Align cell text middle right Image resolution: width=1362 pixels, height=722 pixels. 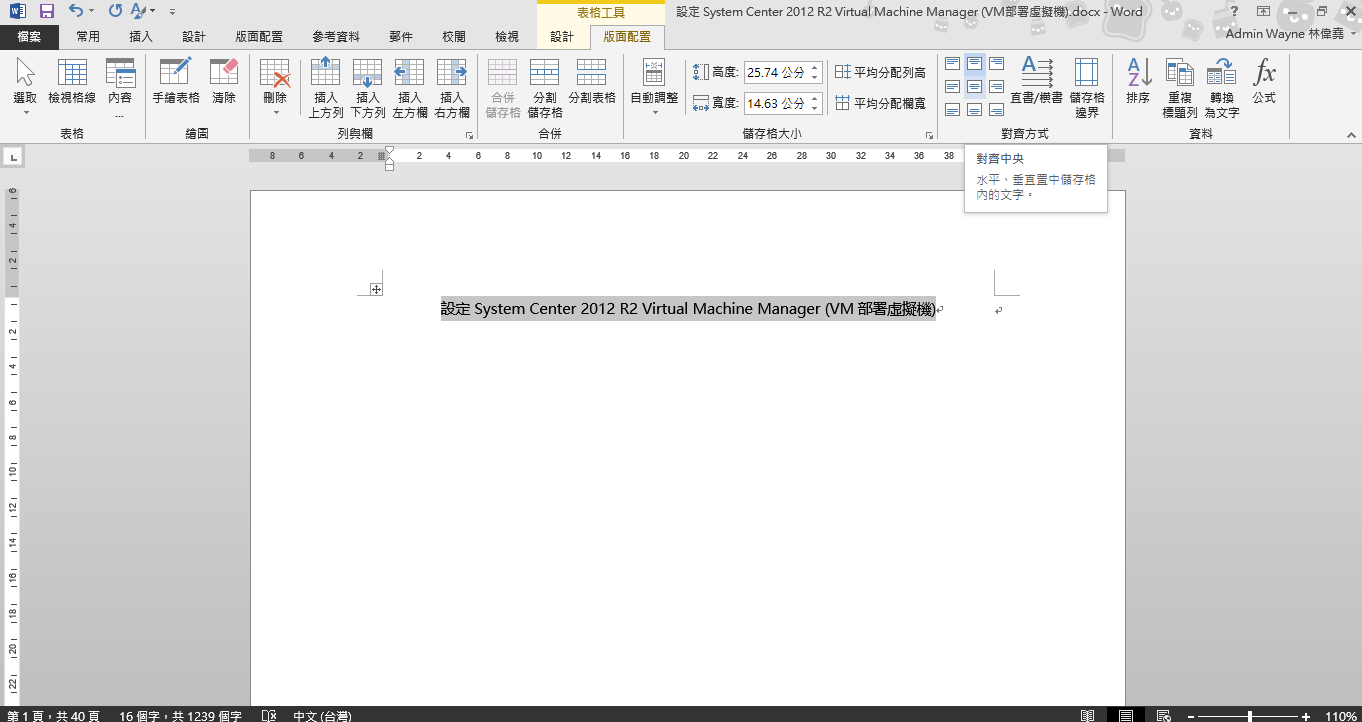(x=997, y=87)
